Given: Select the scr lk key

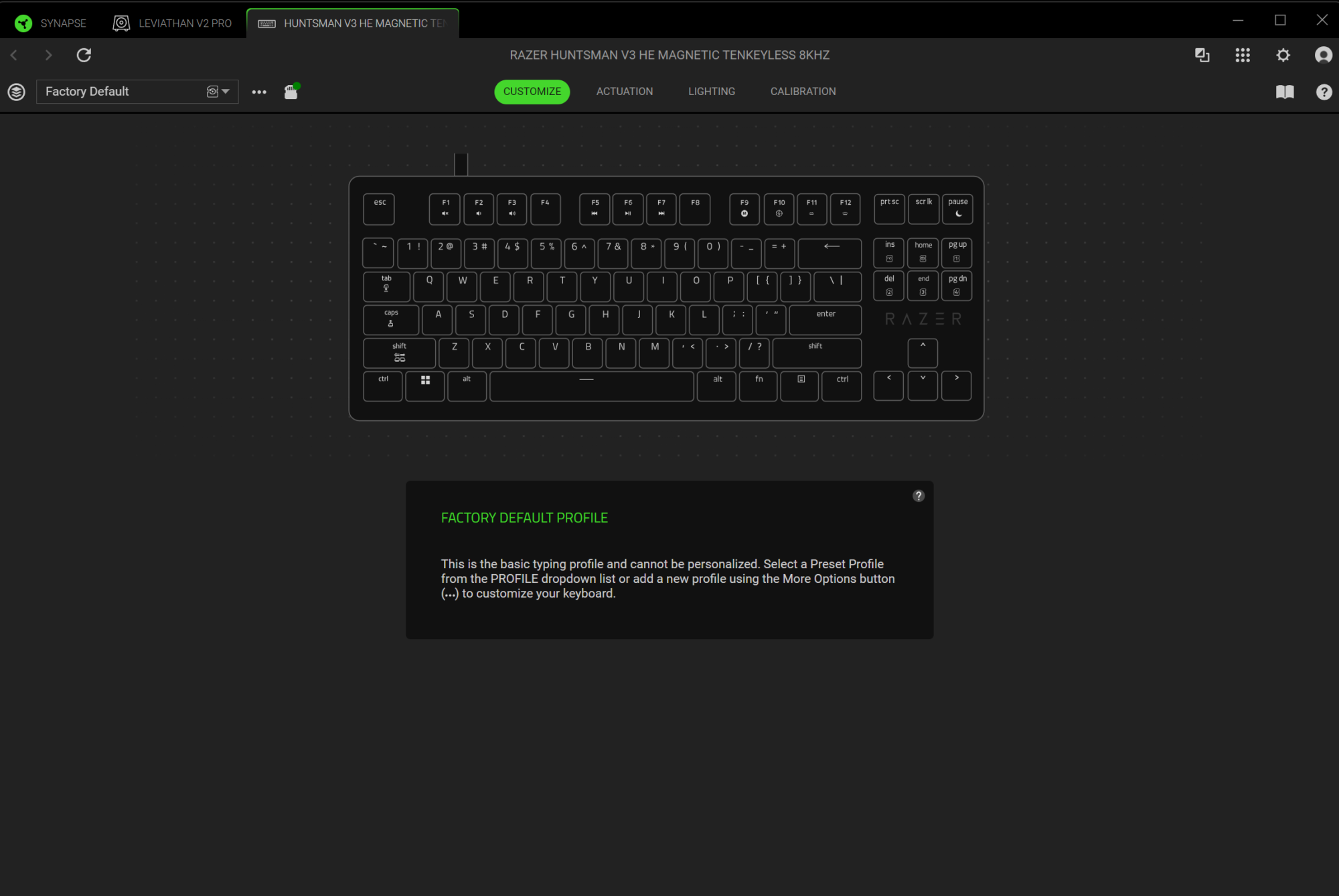Looking at the screenshot, I should 924,209.
